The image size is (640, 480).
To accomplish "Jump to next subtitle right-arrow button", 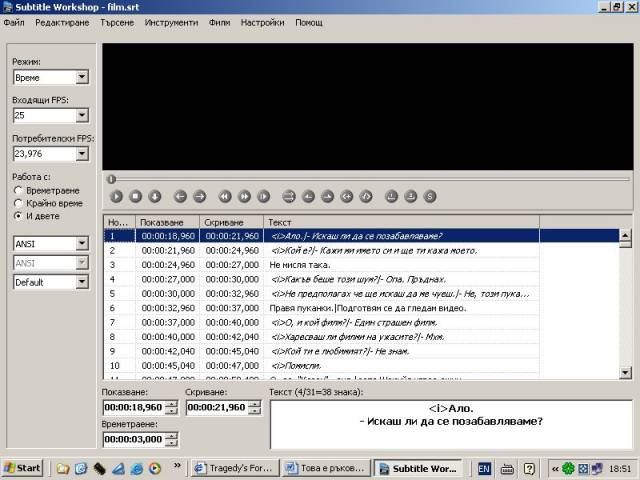I will point(199,197).
